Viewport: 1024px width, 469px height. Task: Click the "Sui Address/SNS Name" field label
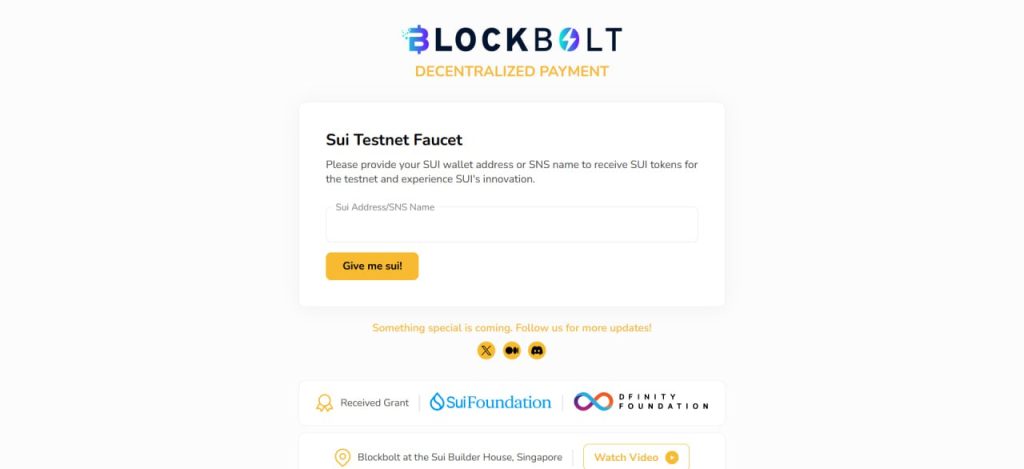[x=385, y=207]
